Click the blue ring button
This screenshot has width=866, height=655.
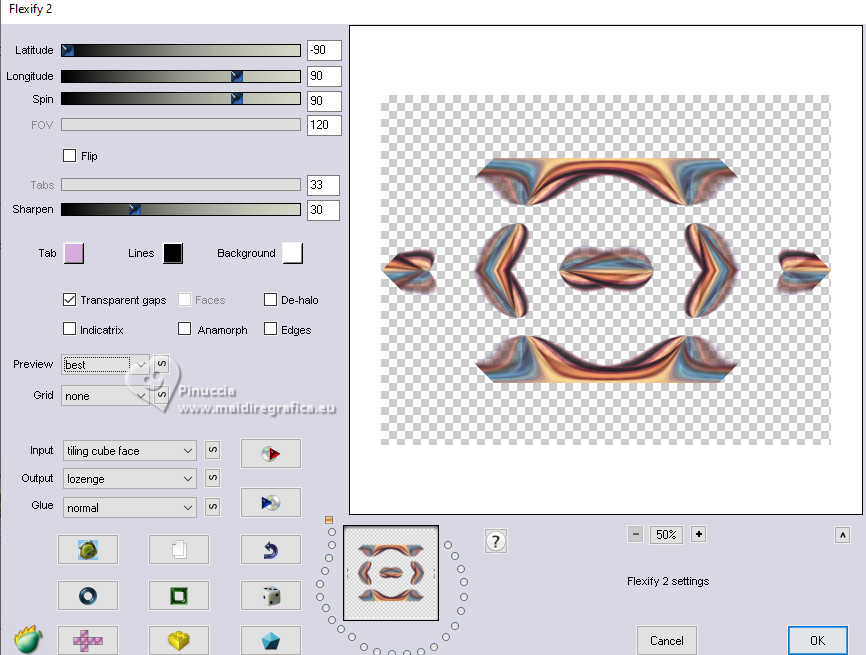88,595
